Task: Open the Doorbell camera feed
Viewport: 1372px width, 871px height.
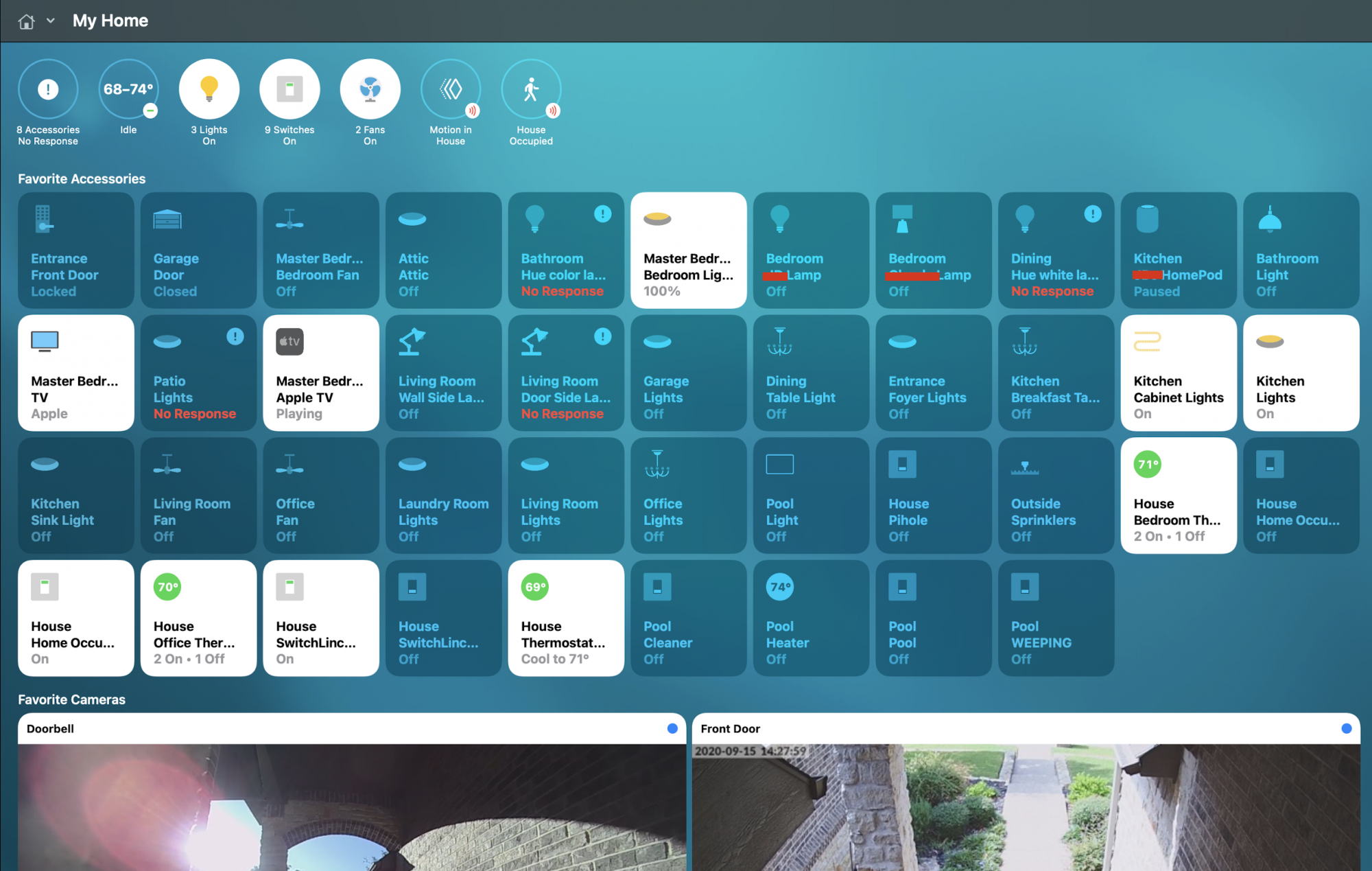Action: click(x=351, y=806)
